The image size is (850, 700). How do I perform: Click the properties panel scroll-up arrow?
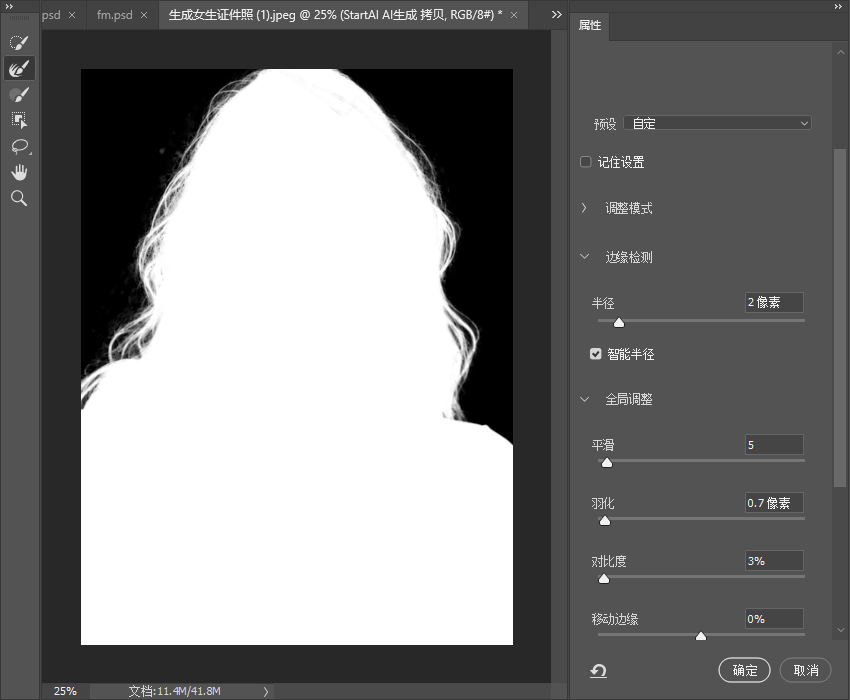[x=841, y=53]
